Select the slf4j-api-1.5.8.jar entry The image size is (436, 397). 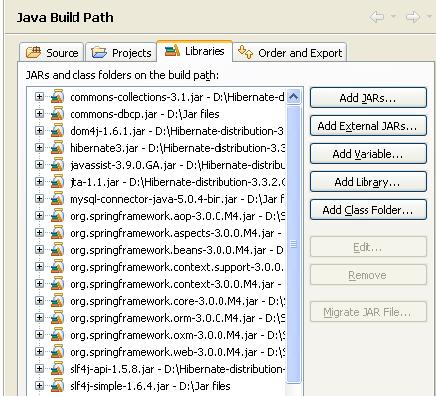(x=178, y=369)
